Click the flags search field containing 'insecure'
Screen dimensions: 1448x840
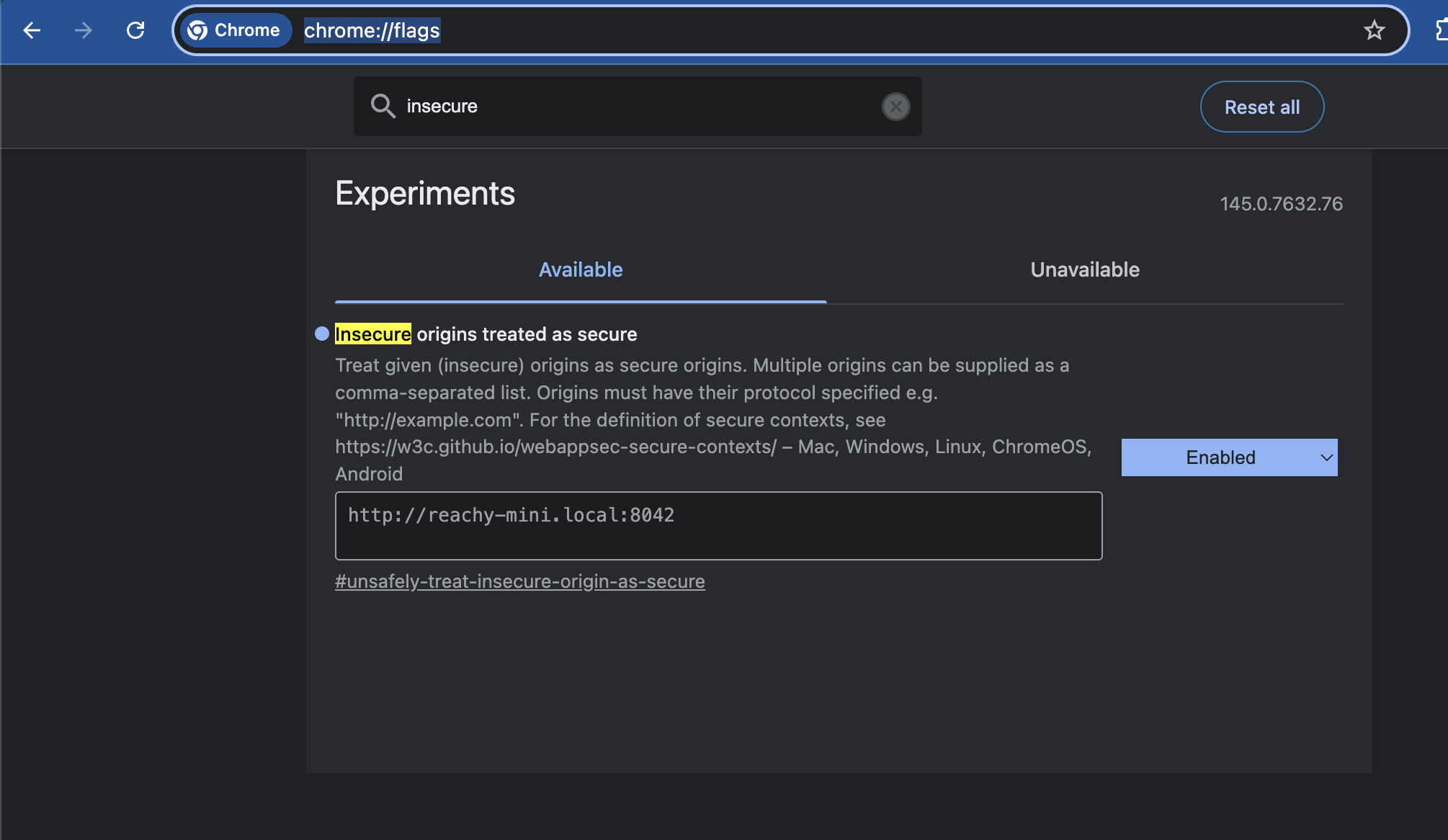tap(638, 106)
